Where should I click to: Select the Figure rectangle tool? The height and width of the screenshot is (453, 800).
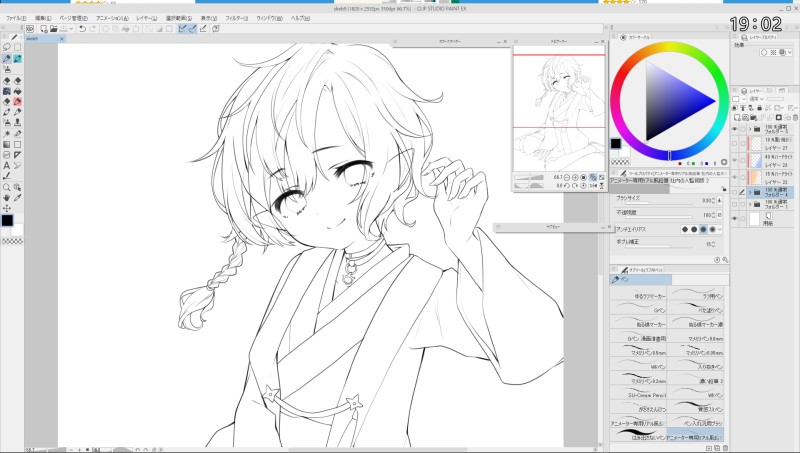pos(17,144)
